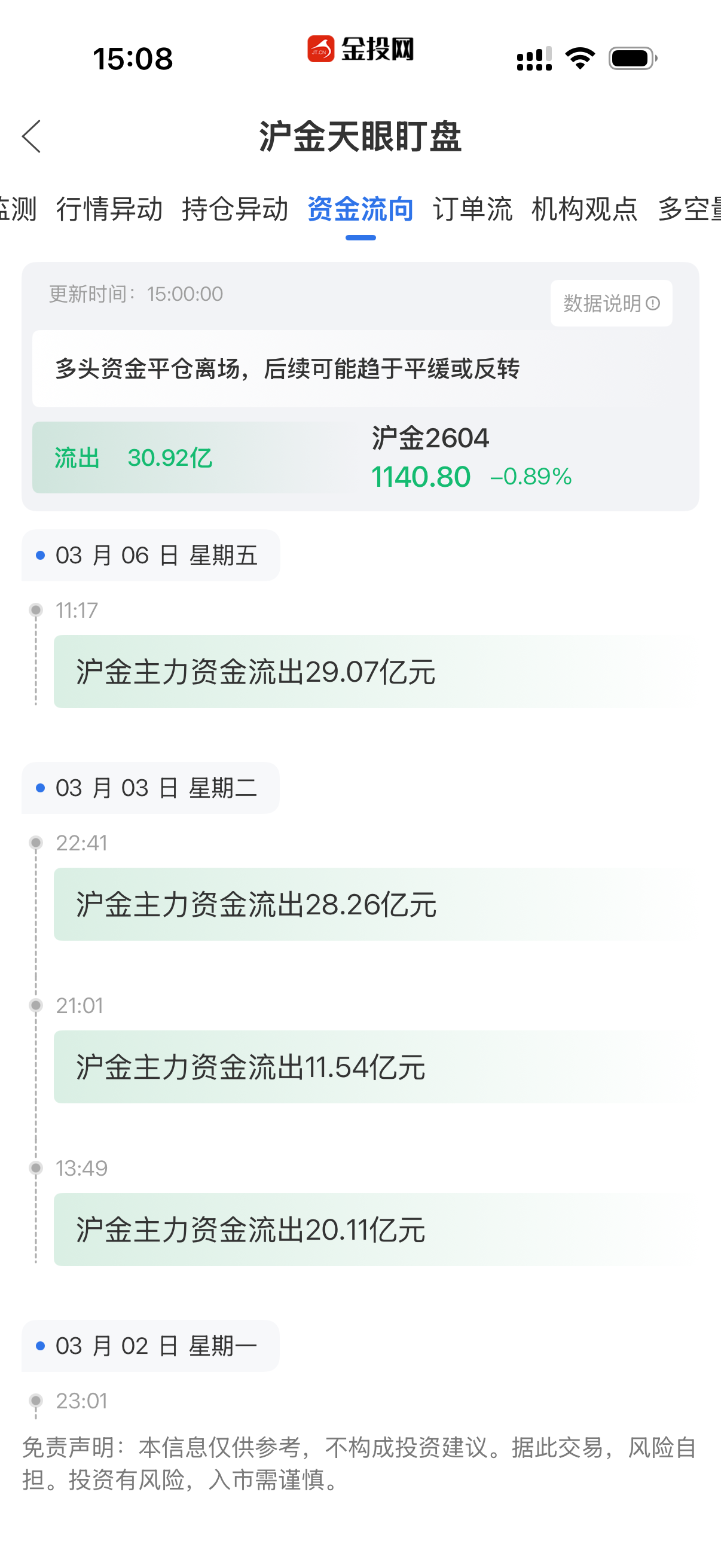Go to 机构观点 tab
721x1568 pixels.
click(x=584, y=209)
